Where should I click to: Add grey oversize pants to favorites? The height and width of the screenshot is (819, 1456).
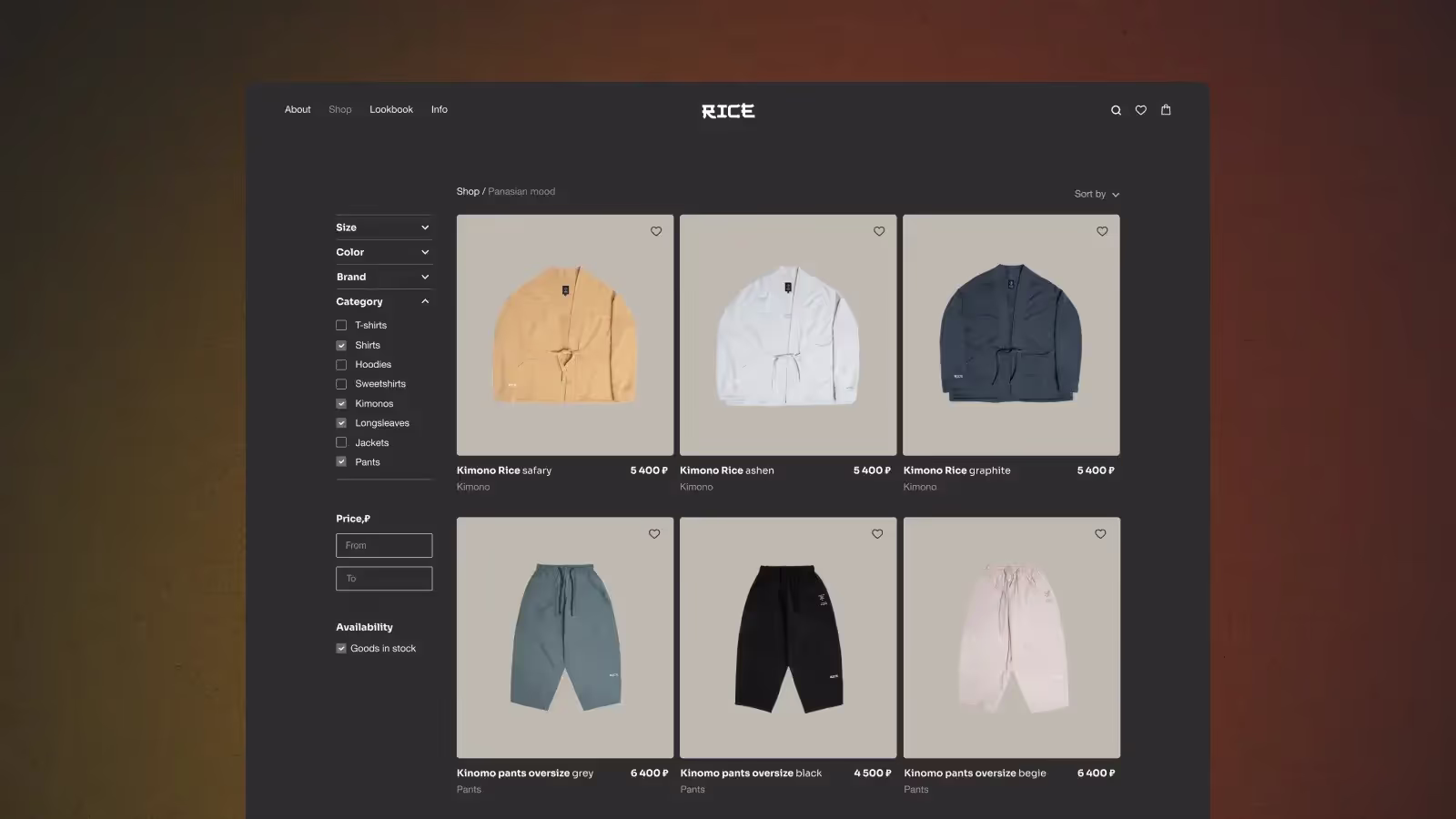pos(654,534)
